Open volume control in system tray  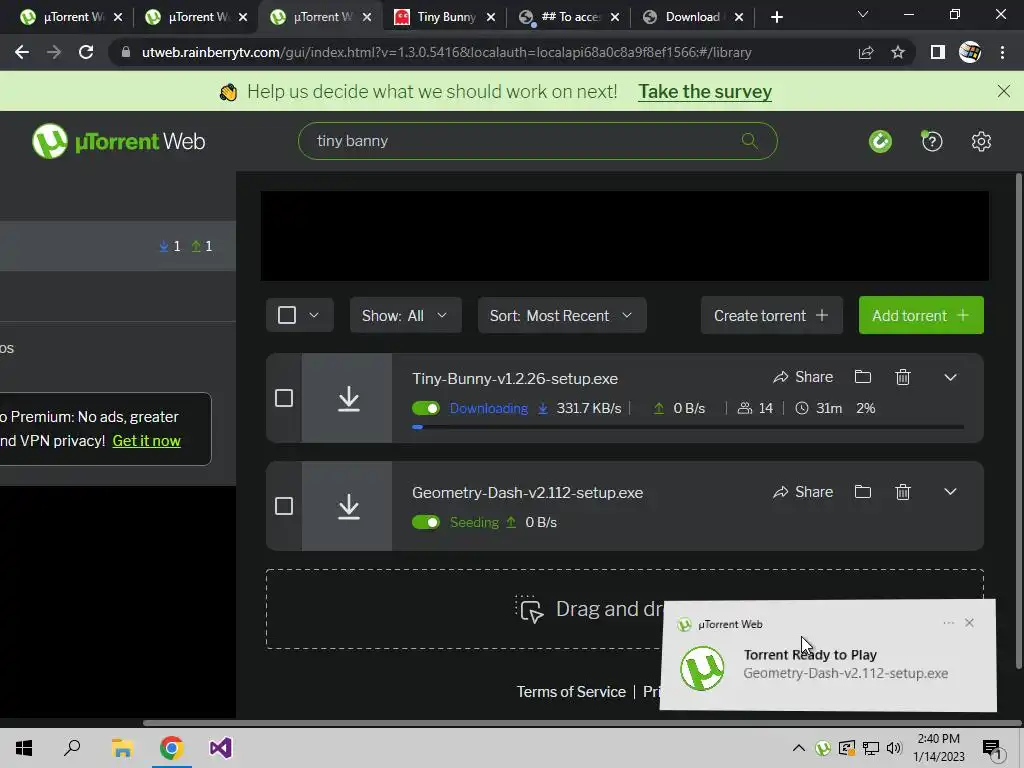click(x=894, y=748)
